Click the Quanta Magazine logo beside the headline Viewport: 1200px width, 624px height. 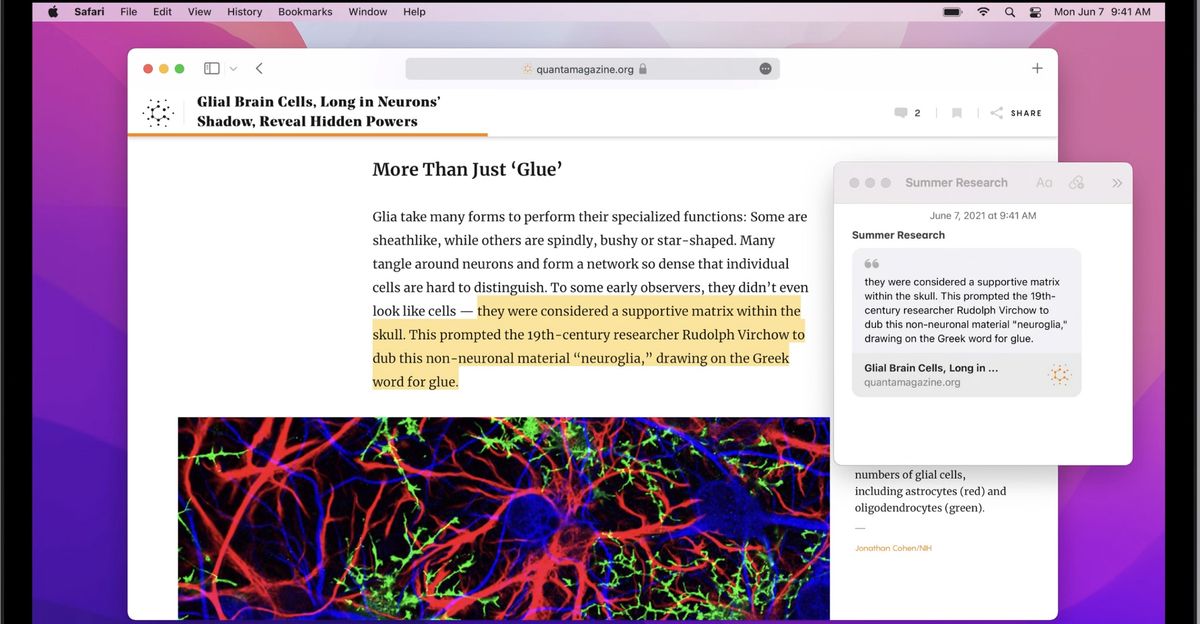click(157, 112)
